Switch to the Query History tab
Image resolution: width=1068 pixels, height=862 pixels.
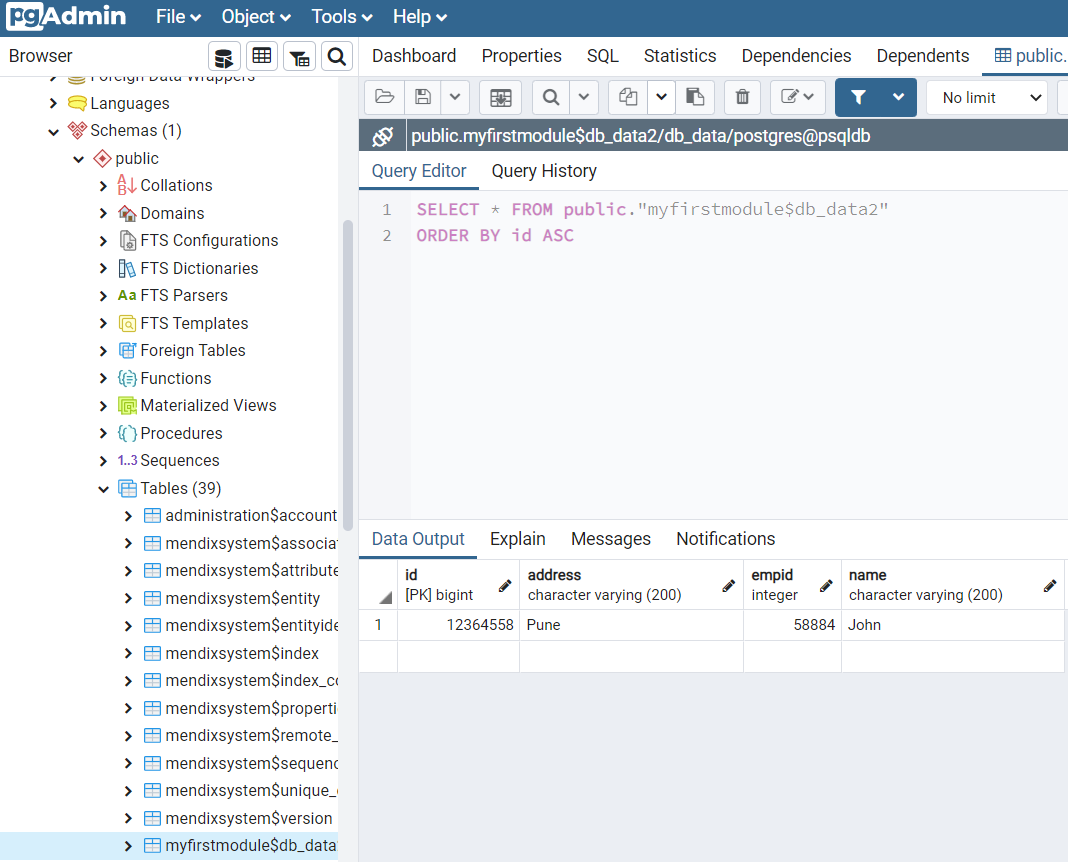[x=544, y=171]
